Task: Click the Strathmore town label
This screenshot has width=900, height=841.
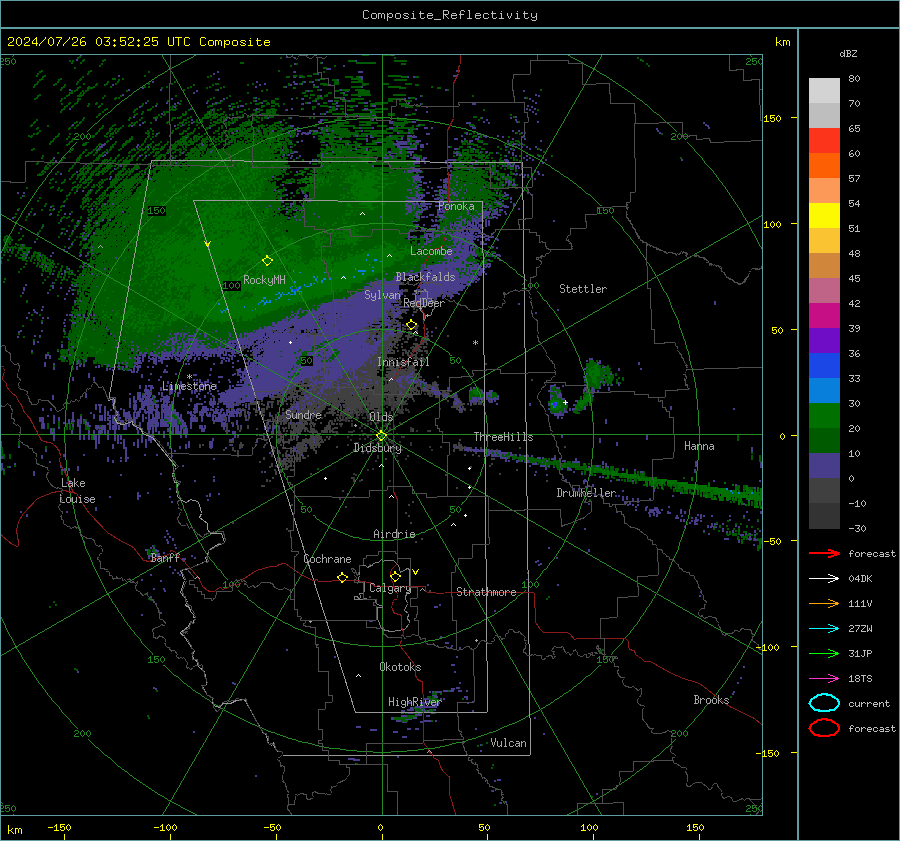Action: pyautogui.click(x=486, y=592)
